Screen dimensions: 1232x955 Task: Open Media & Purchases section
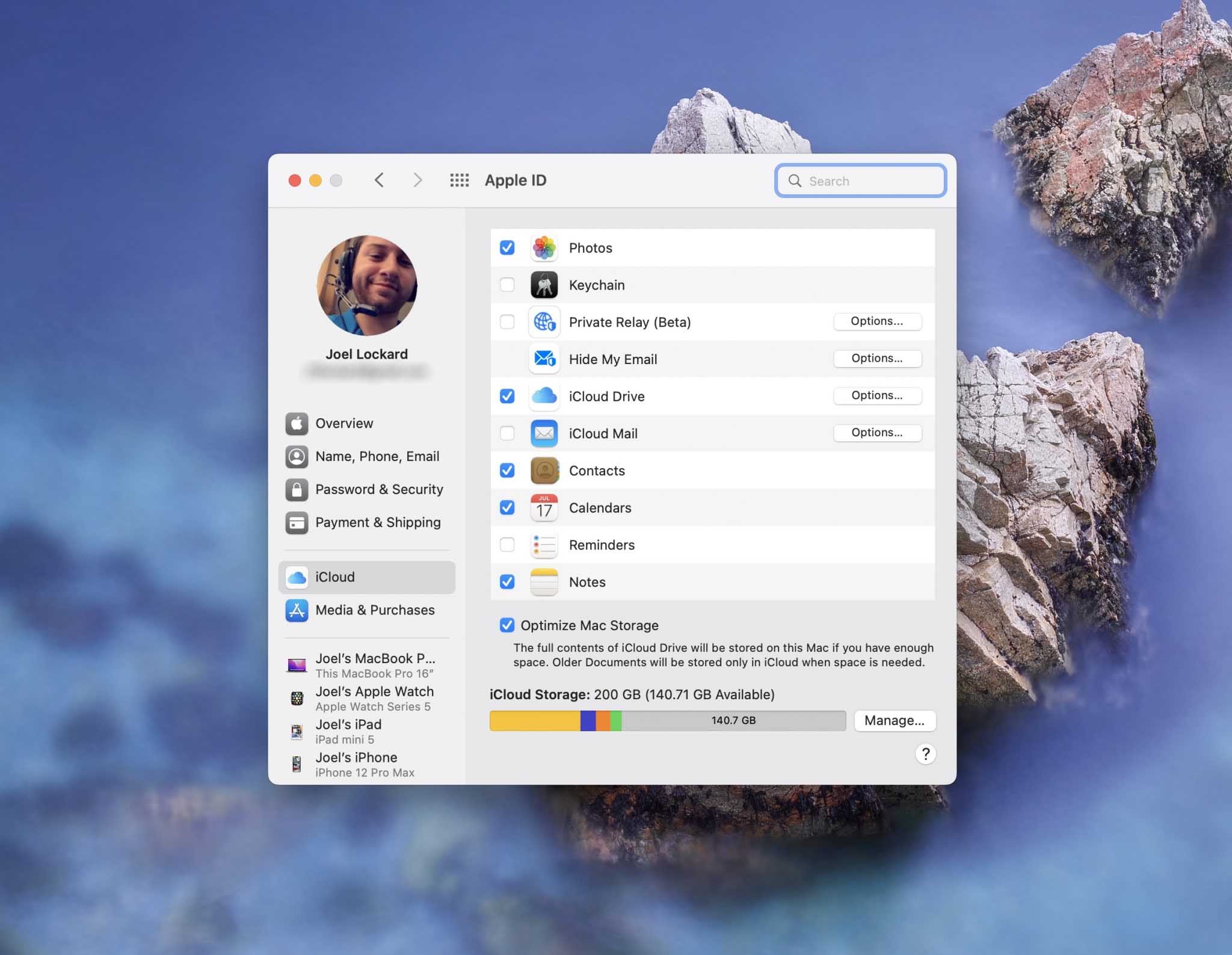(x=367, y=610)
